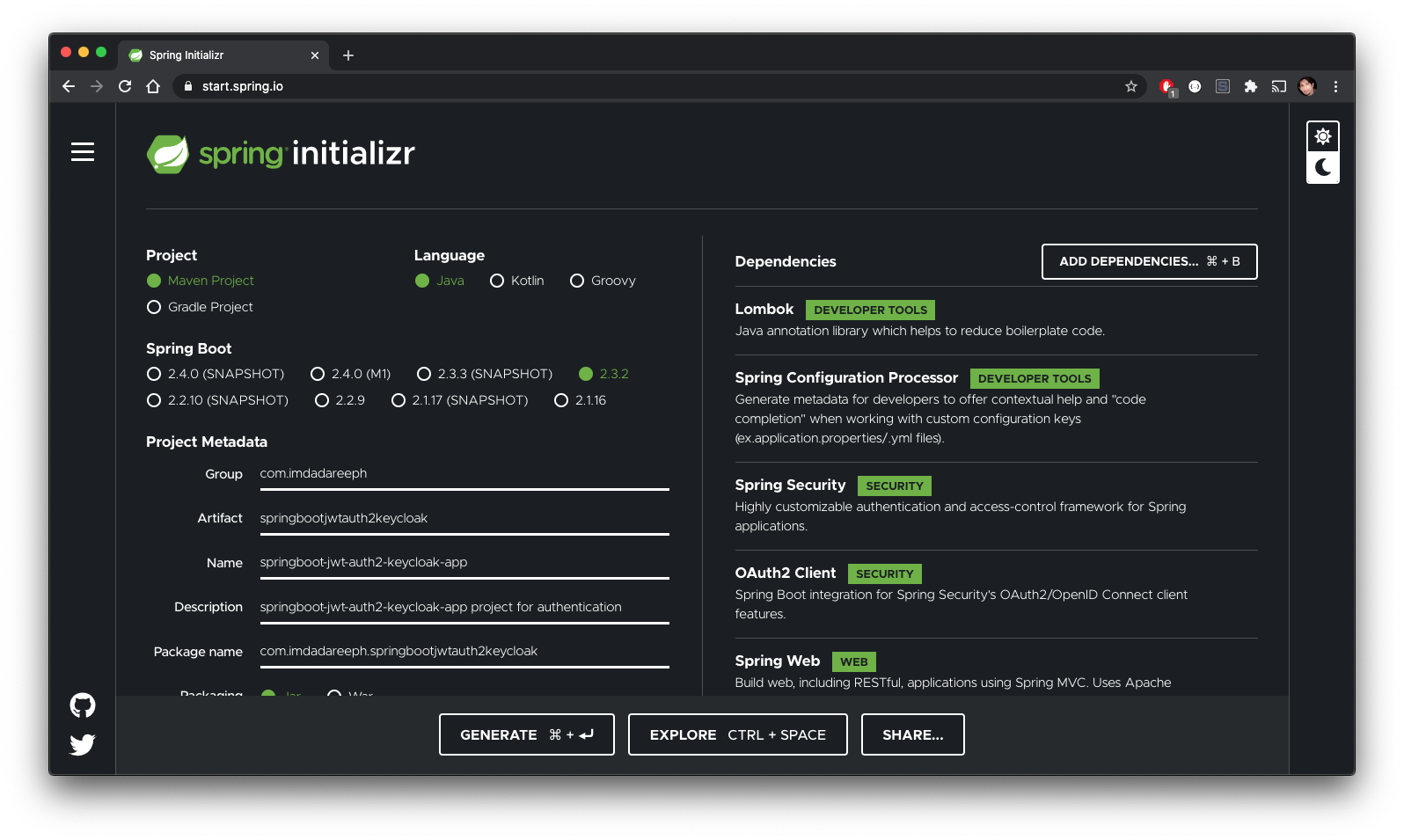The height and width of the screenshot is (840, 1404).
Task: Bookmark this page with the star icon
Action: [x=1131, y=86]
